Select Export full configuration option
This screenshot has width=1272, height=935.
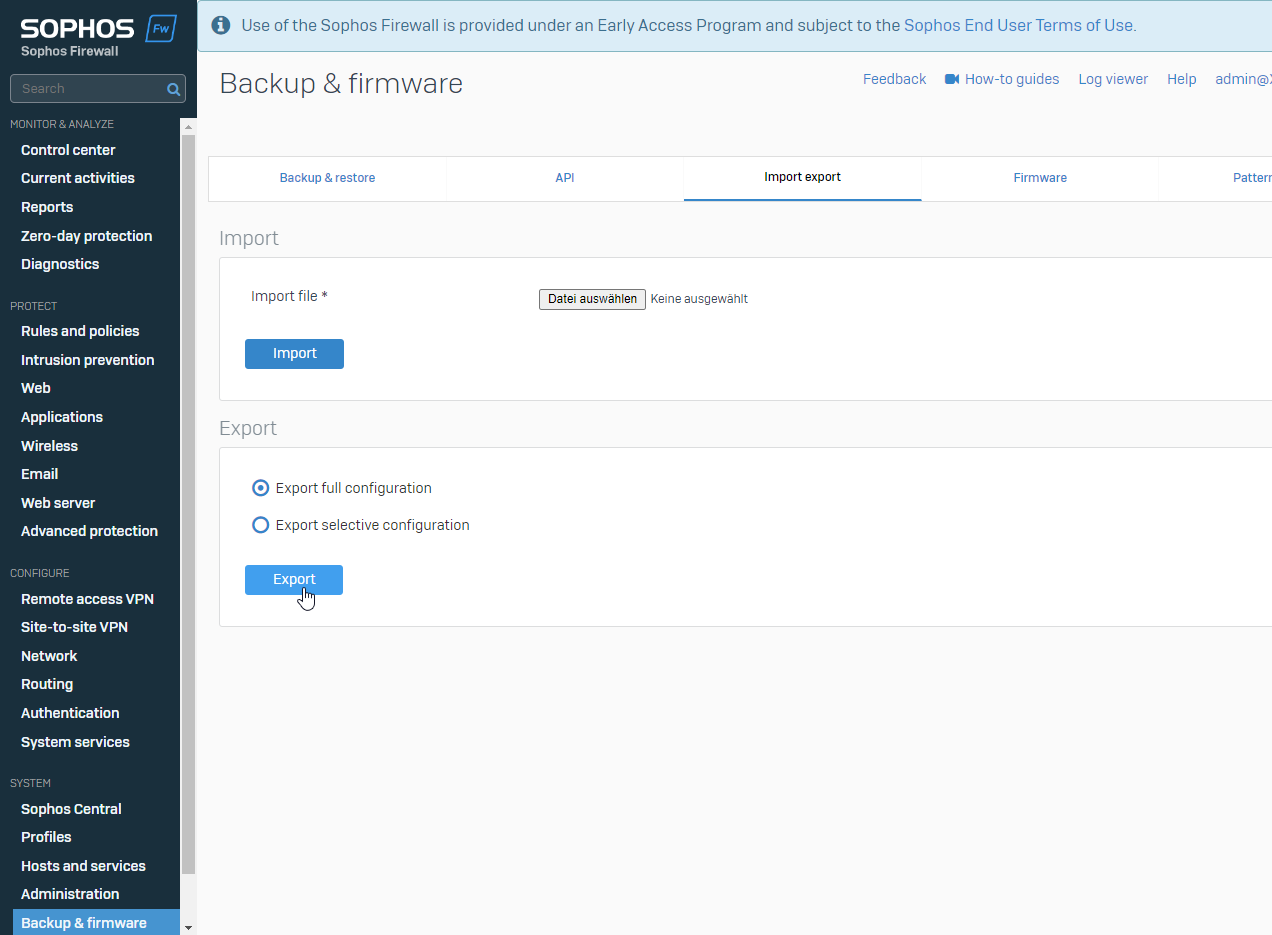(x=261, y=488)
